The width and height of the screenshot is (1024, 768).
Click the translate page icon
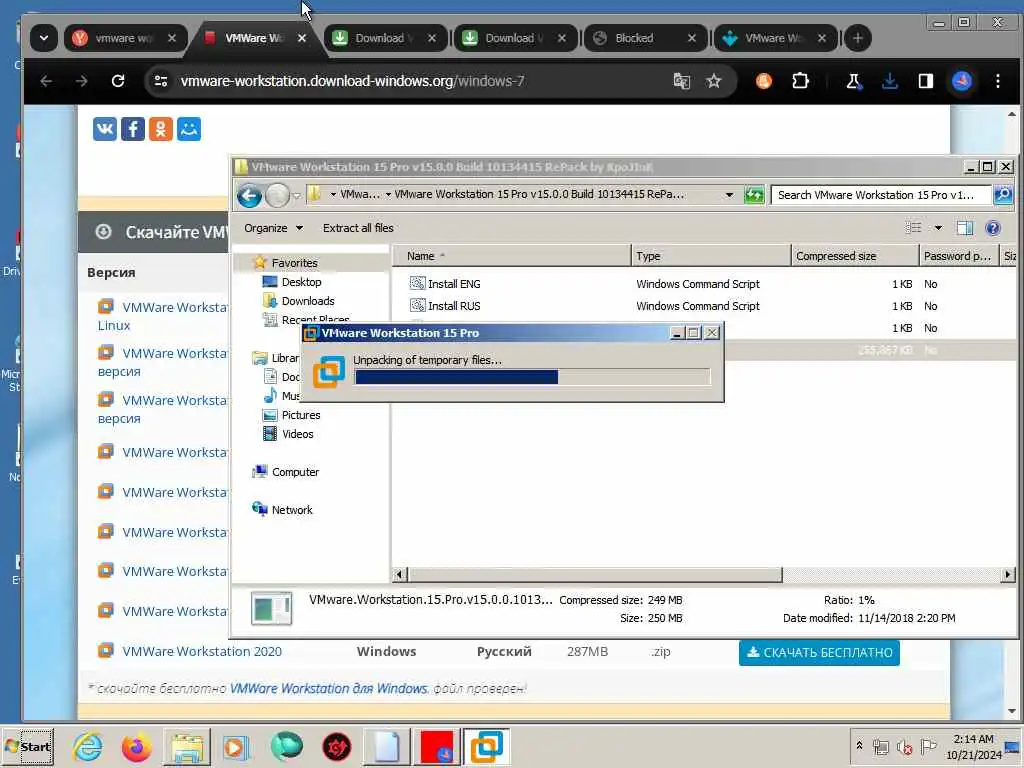click(681, 81)
